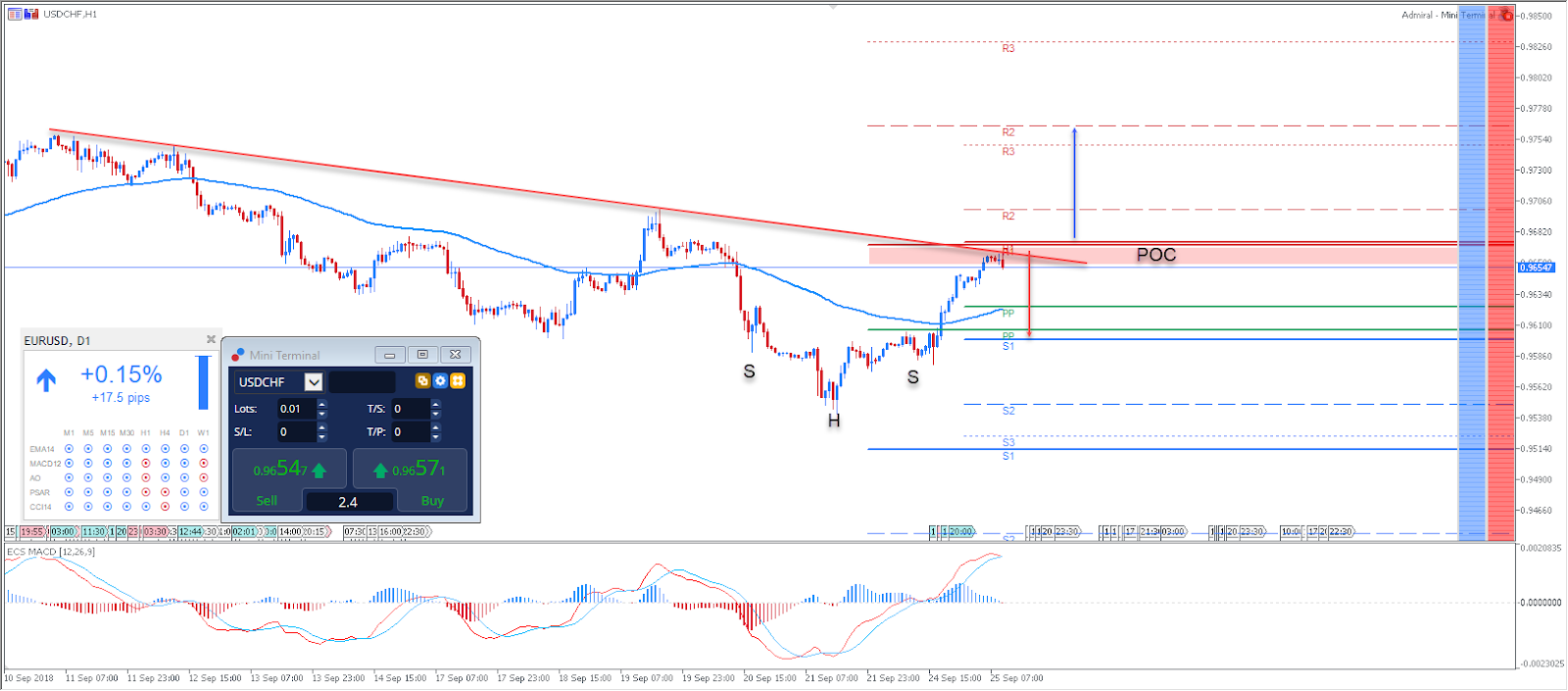Click the pop-out button in Mini Terminal header

pyautogui.click(x=422, y=355)
